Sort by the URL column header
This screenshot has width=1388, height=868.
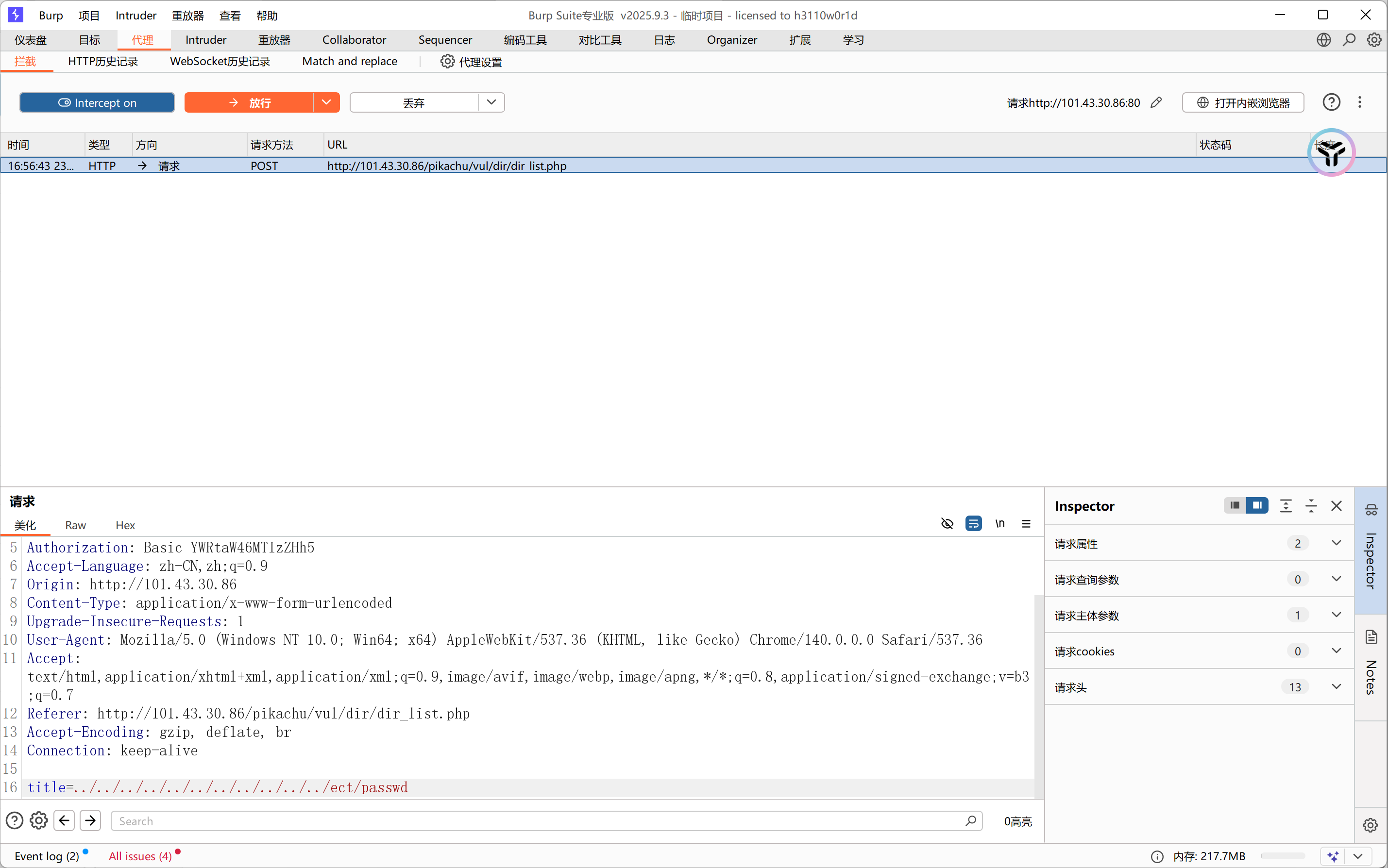point(760,145)
